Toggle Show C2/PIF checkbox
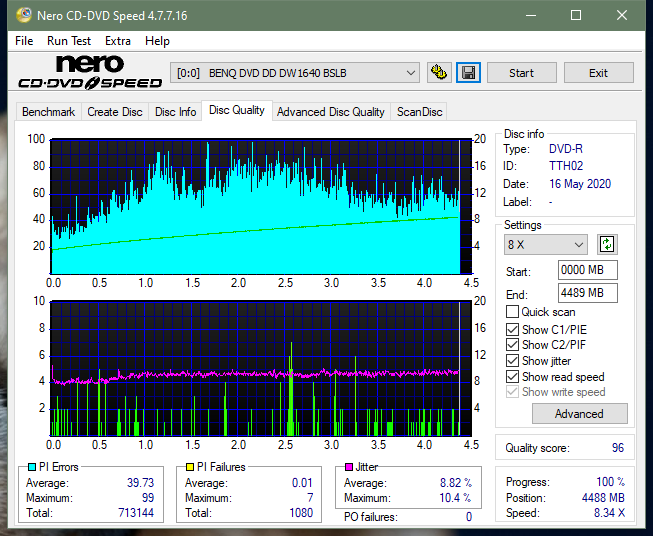The width and height of the screenshot is (653, 536). (512, 345)
